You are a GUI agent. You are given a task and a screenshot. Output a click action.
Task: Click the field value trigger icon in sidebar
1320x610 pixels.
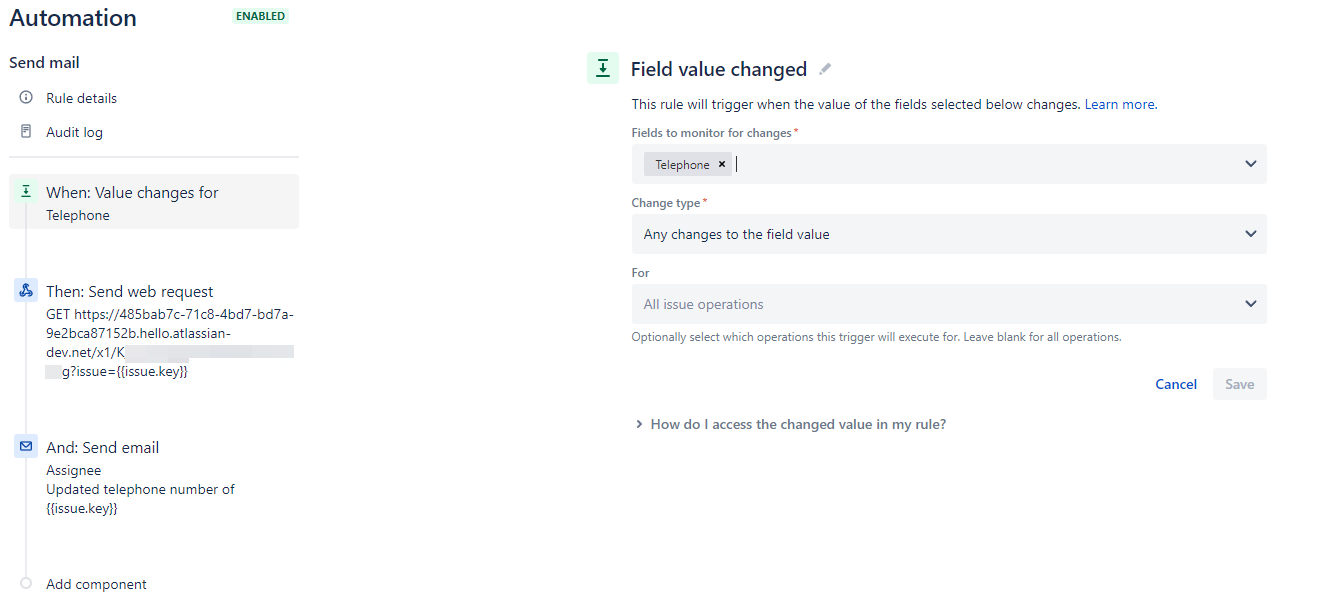click(x=26, y=192)
